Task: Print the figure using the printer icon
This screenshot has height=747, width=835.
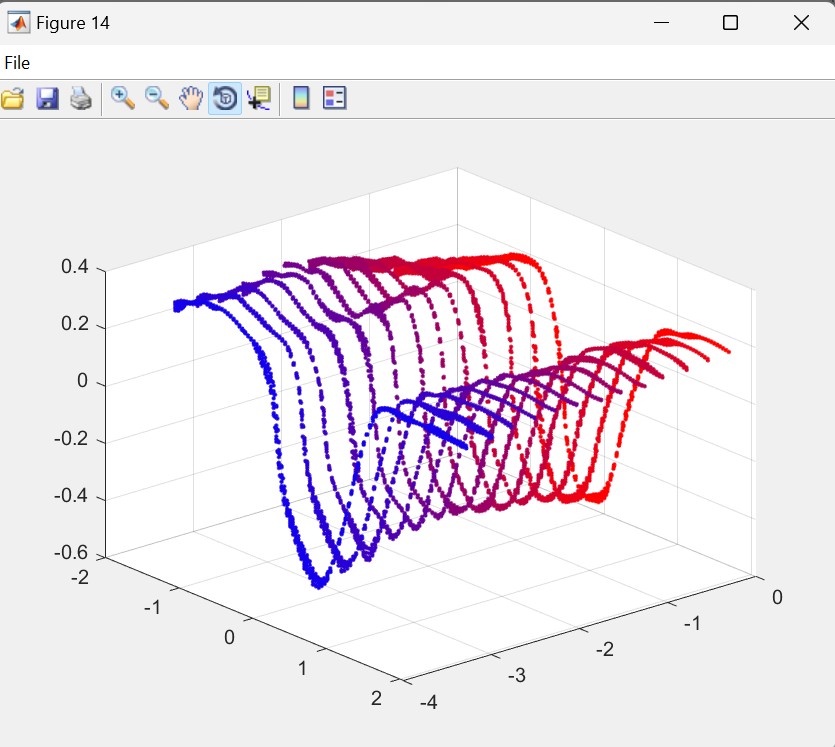Action: click(x=81, y=98)
